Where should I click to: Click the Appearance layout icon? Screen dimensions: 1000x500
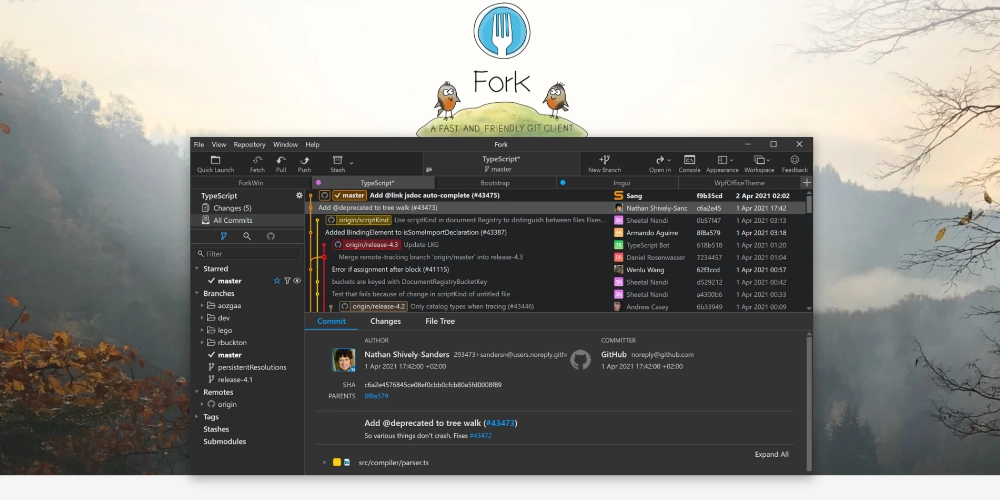pos(722,160)
